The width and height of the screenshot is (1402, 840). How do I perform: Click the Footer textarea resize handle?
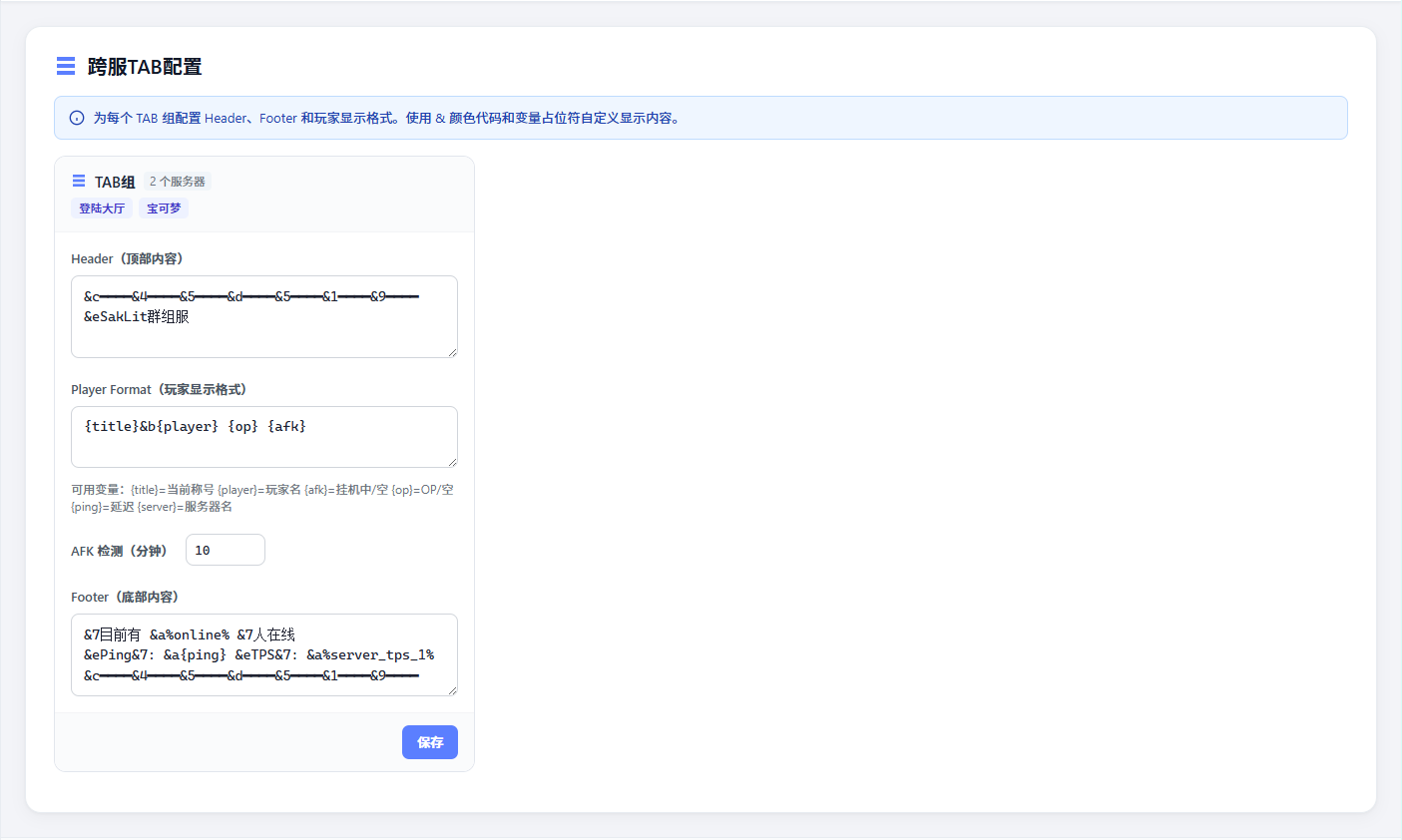(x=452, y=690)
